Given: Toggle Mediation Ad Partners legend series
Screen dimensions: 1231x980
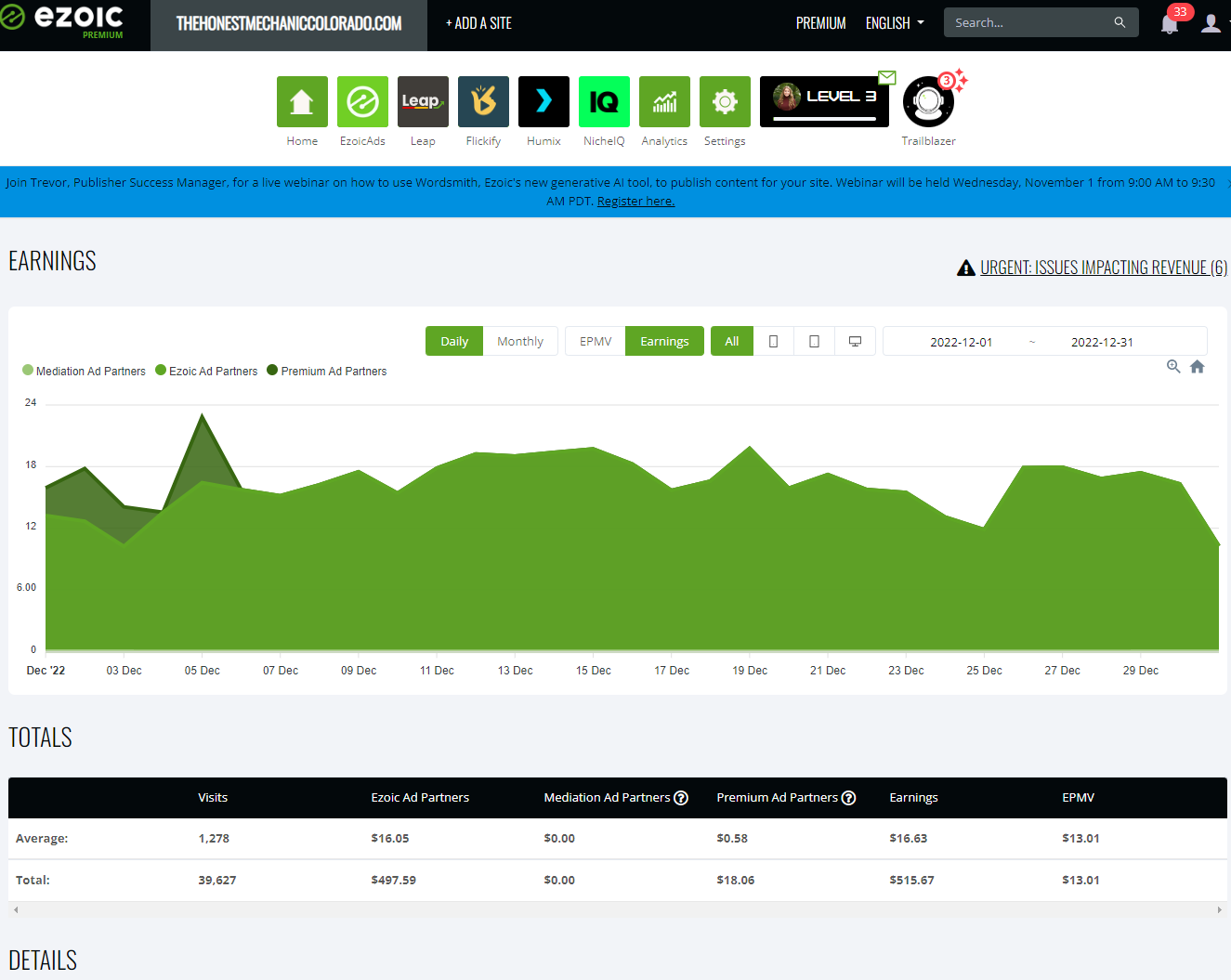Looking at the screenshot, I should pos(84,371).
